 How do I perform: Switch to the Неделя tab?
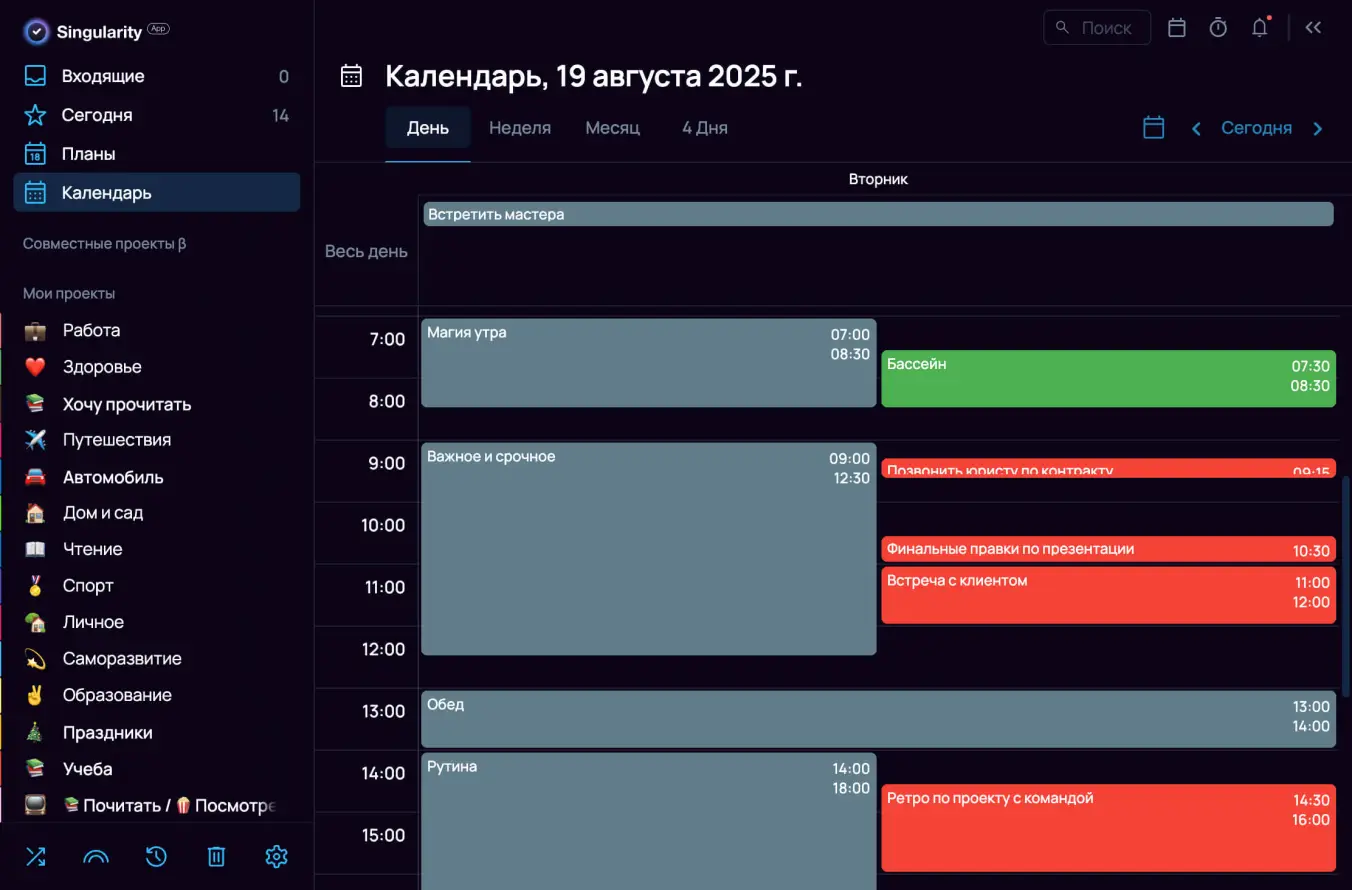coord(520,127)
